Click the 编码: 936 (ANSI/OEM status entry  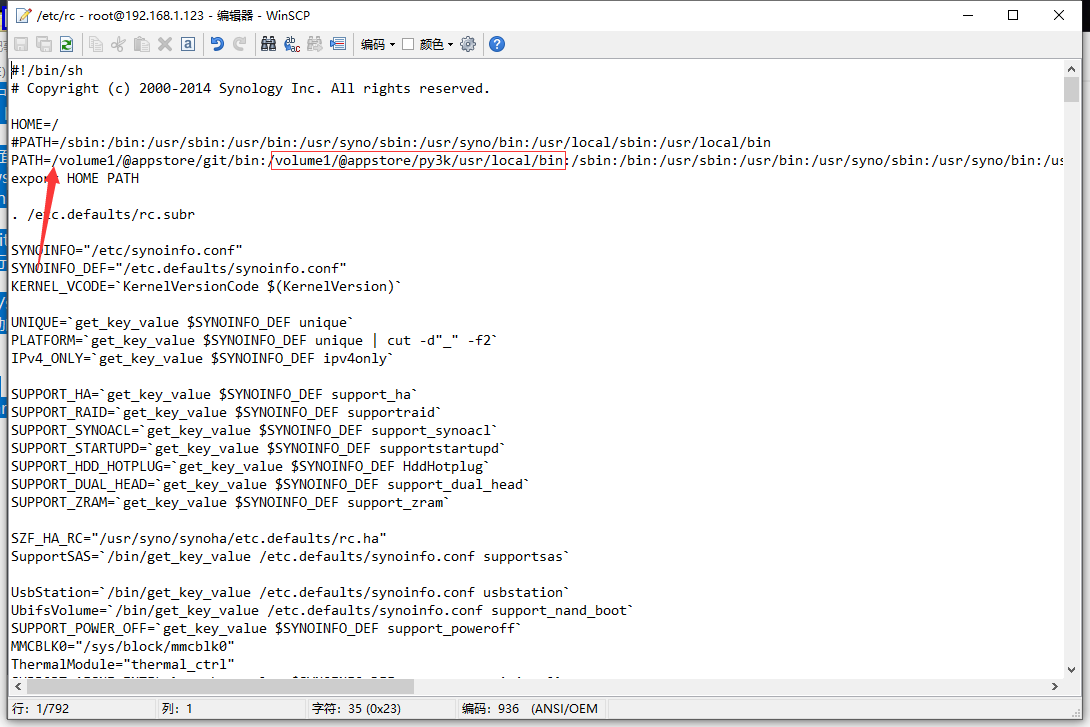click(x=530, y=709)
